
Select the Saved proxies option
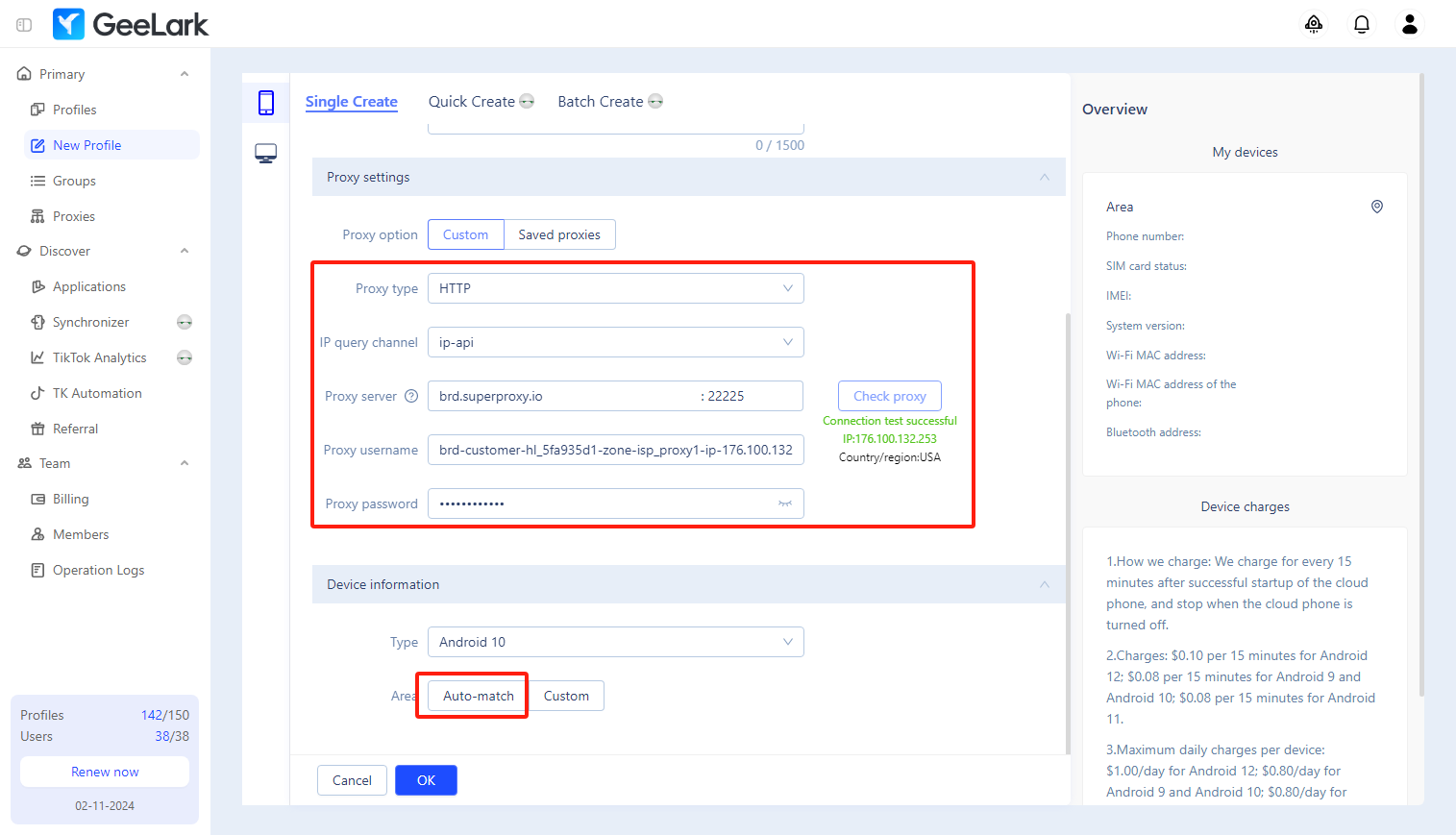click(558, 234)
